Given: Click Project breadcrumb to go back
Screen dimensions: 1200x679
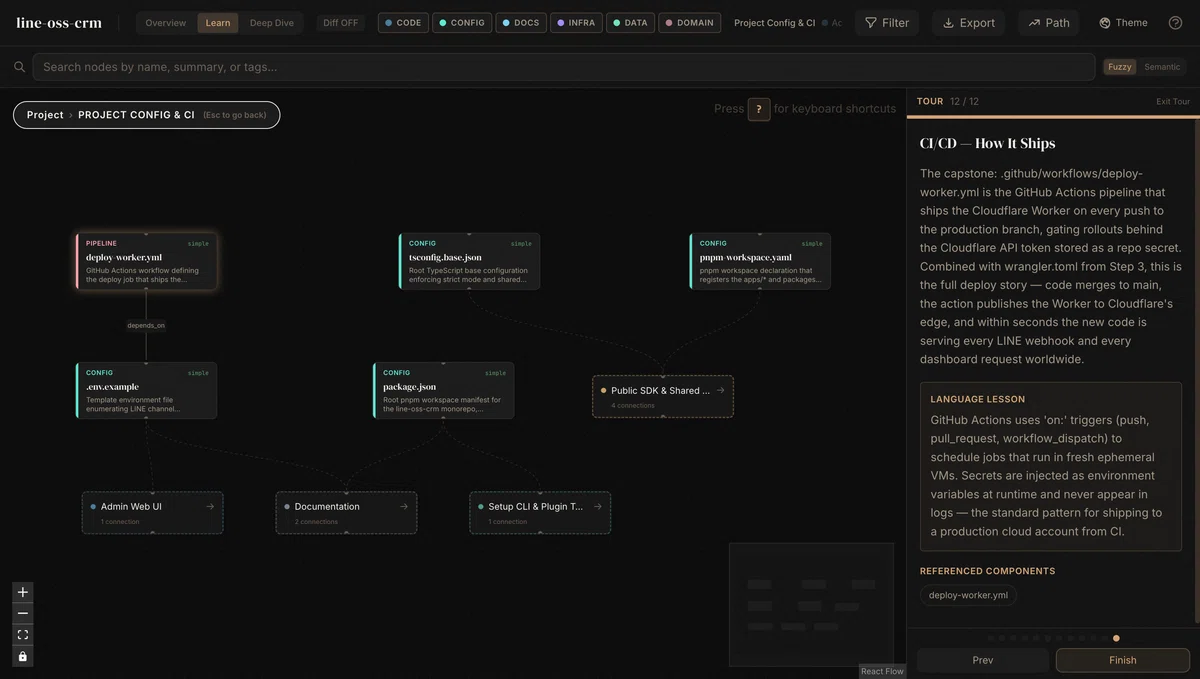Looking at the screenshot, I should tap(45, 115).
